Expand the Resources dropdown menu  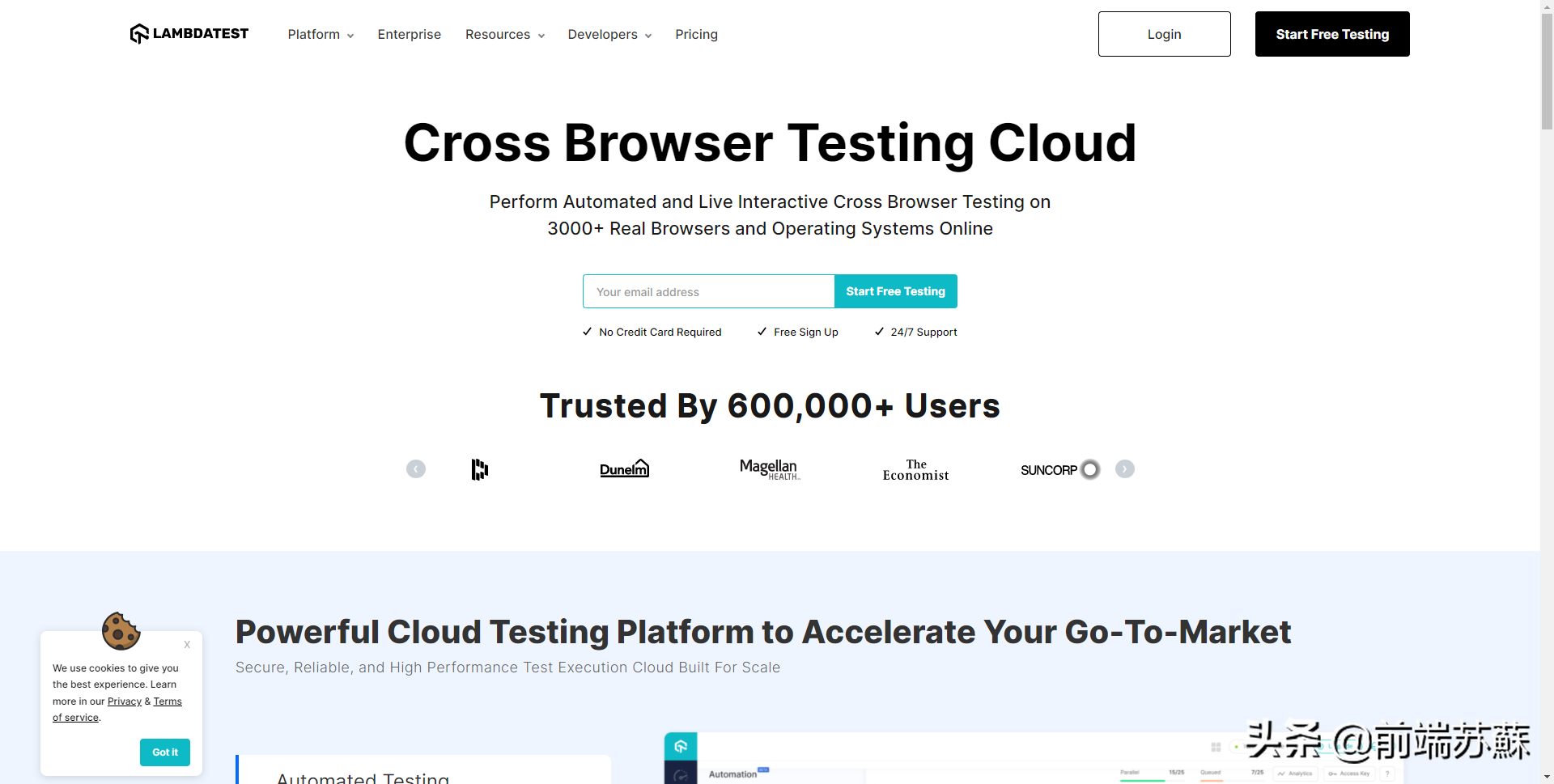(505, 34)
